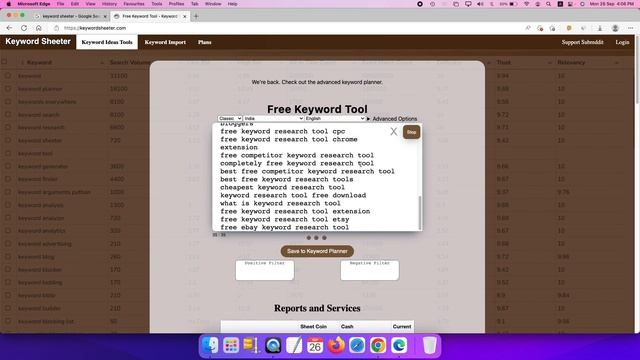
Task: Open the File menu
Action: pyautogui.click(x=60, y=4)
